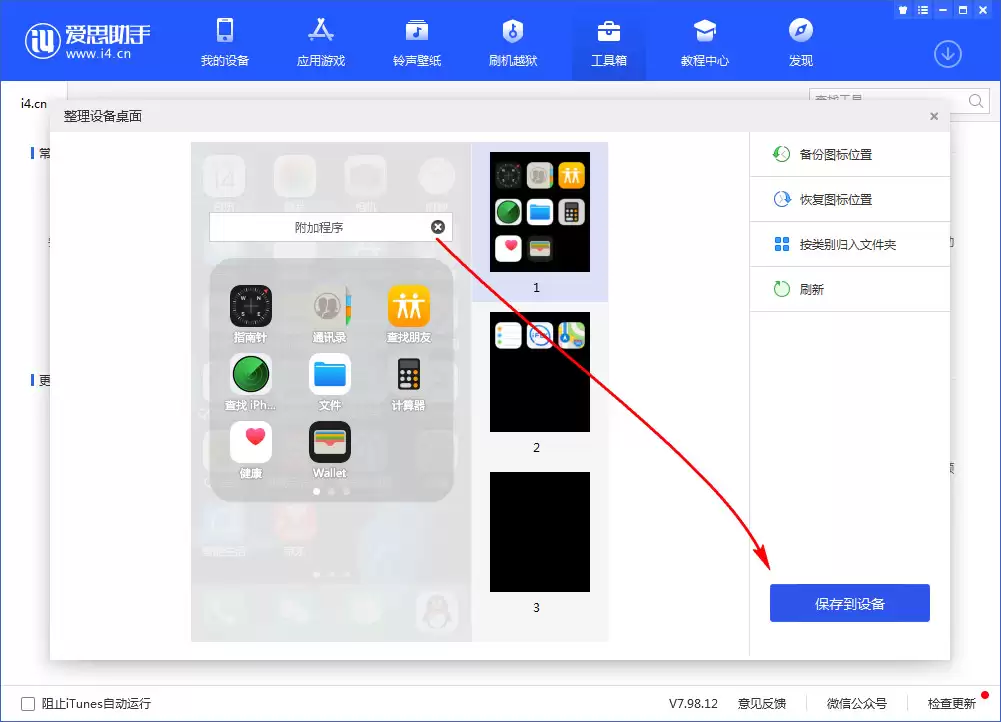The height and width of the screenshot is (722, 1001).
Task: Open the 发现 compass tab
Action: coord(801,42)
